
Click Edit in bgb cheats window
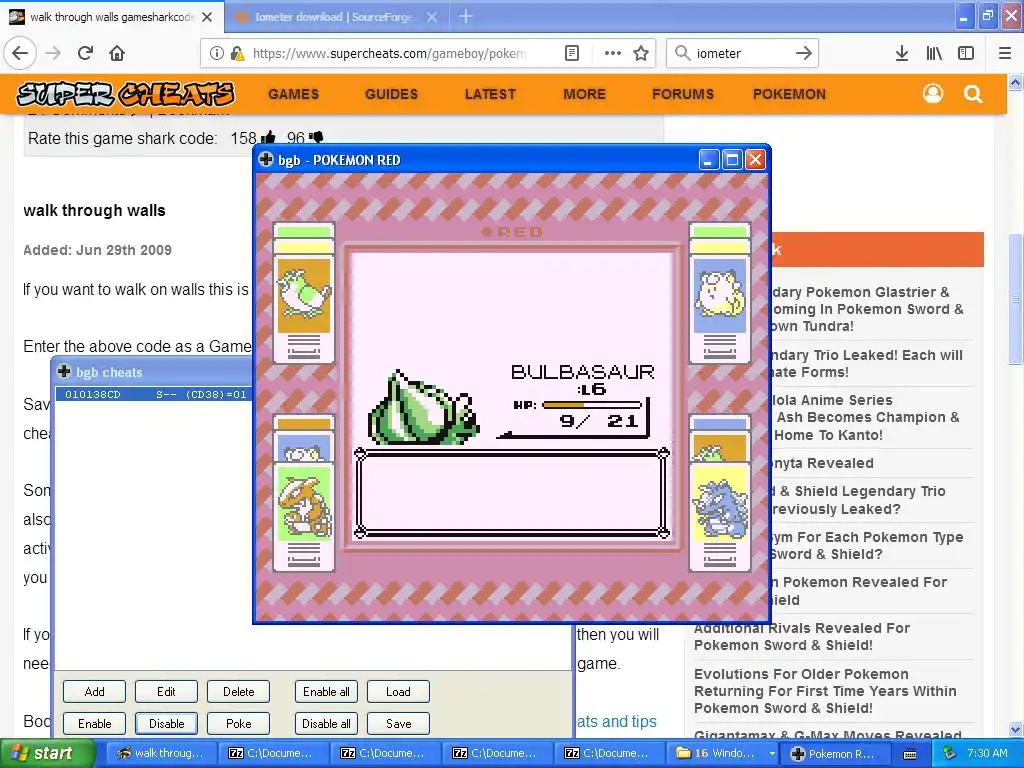(x=166, y=692)
